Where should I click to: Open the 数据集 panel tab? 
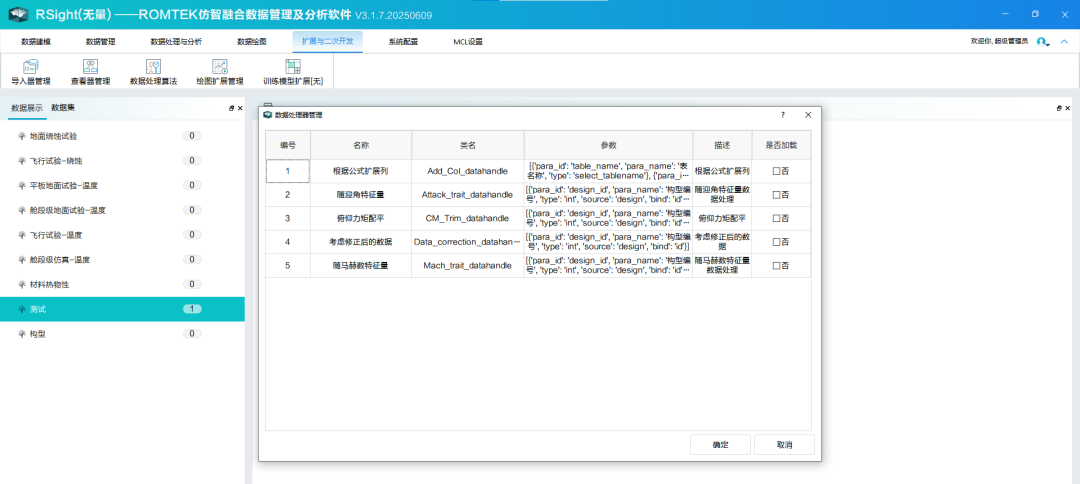point(63,107)
